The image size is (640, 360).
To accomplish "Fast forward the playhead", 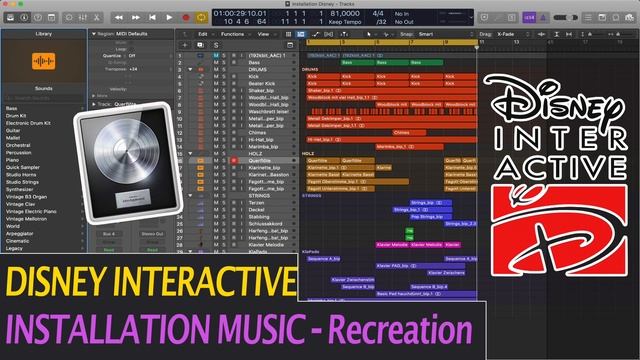I will click(x=136, y=18).
